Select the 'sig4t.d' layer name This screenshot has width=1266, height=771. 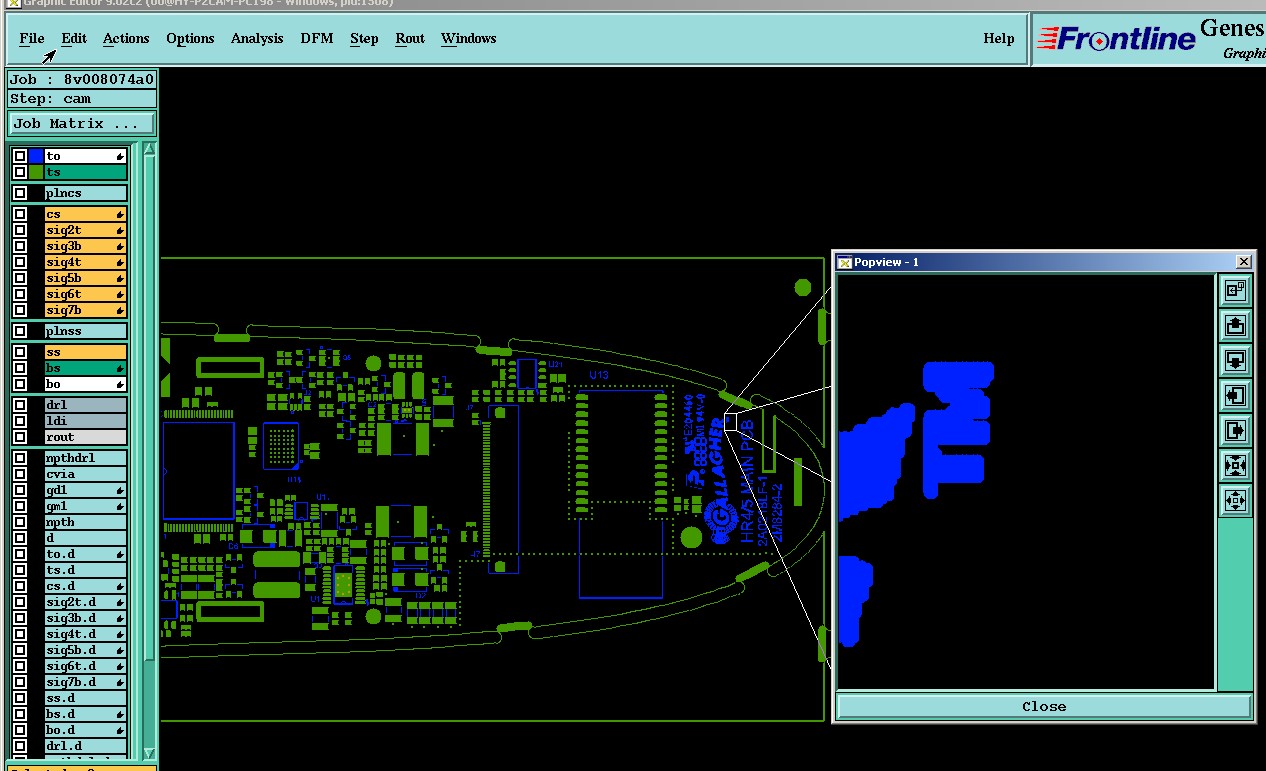[85, 634]
